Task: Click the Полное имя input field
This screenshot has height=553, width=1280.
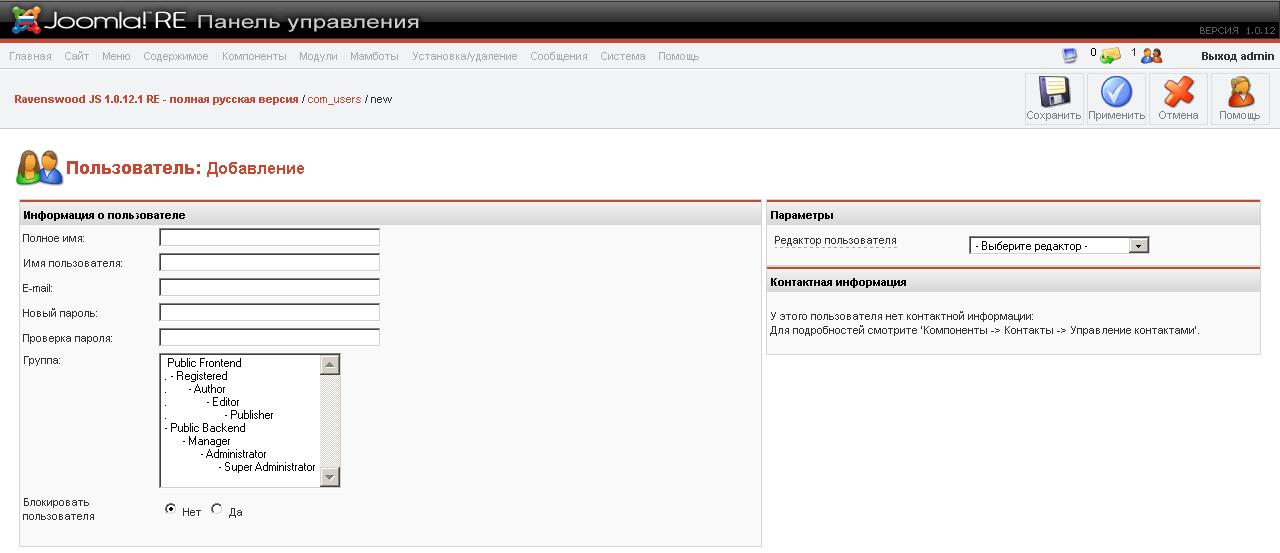Action: point(270,237)
